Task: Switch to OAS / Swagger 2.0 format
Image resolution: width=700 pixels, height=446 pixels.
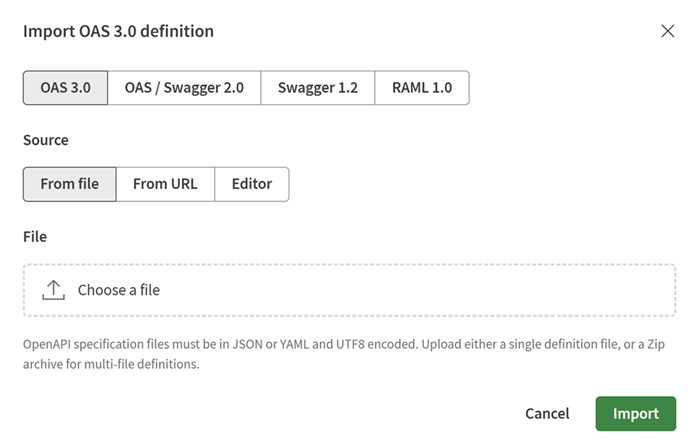Action: tap(184, 88)
